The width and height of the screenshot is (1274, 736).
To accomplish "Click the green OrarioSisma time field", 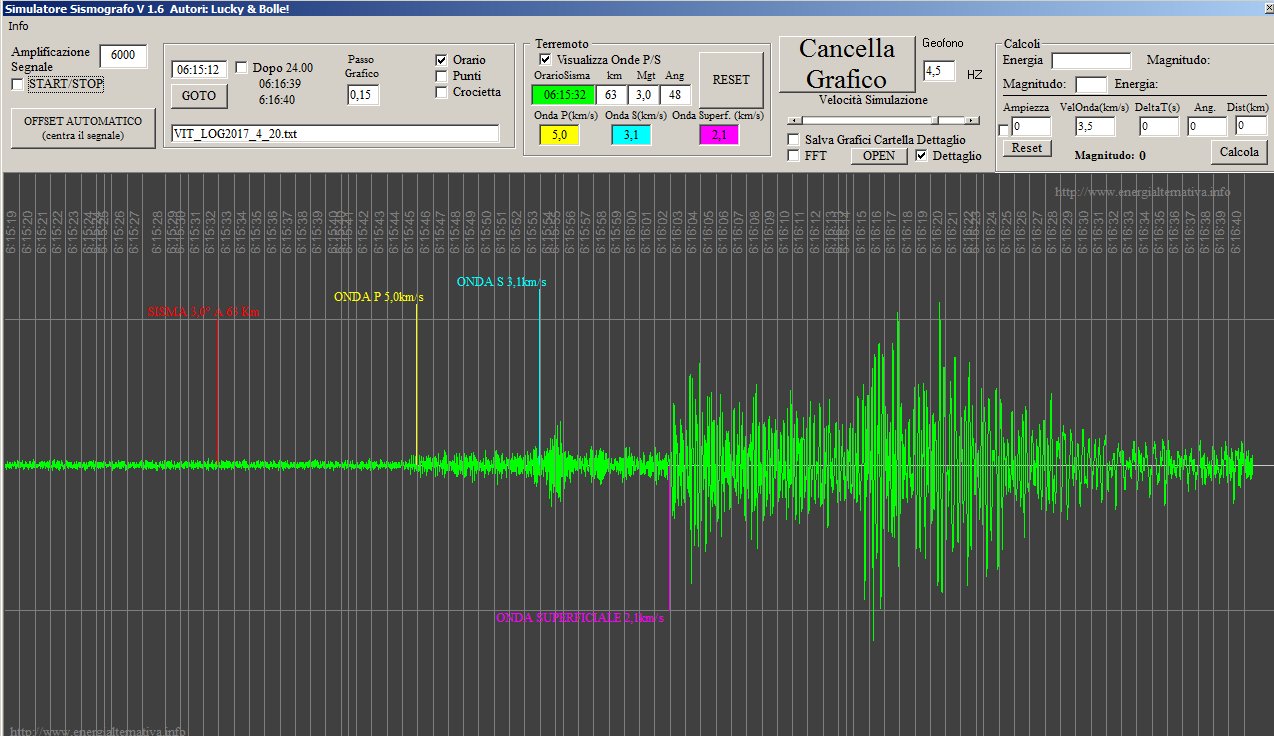I will click(563, 95).
